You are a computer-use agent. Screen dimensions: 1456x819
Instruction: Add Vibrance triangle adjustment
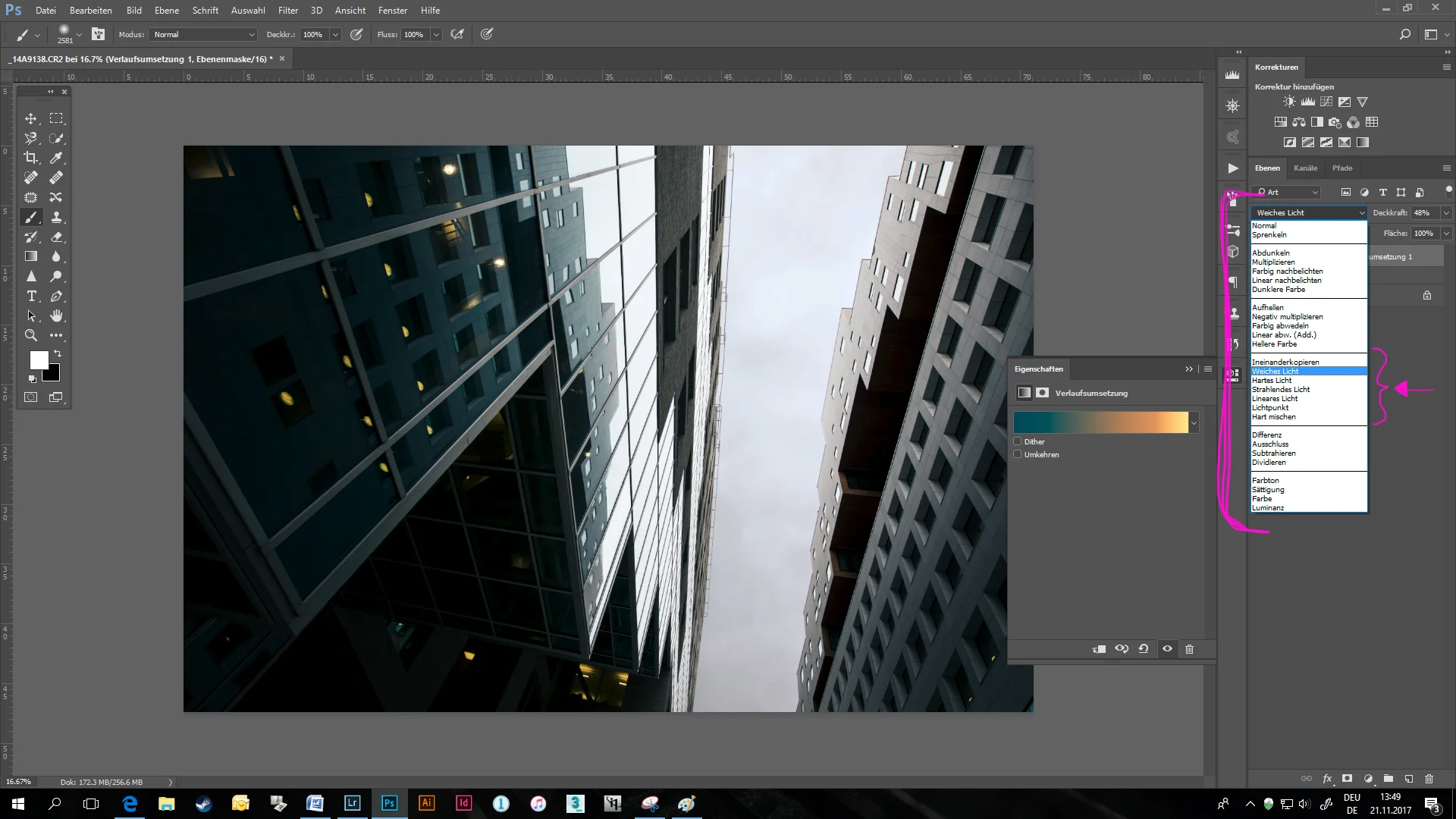point(1363,102)
